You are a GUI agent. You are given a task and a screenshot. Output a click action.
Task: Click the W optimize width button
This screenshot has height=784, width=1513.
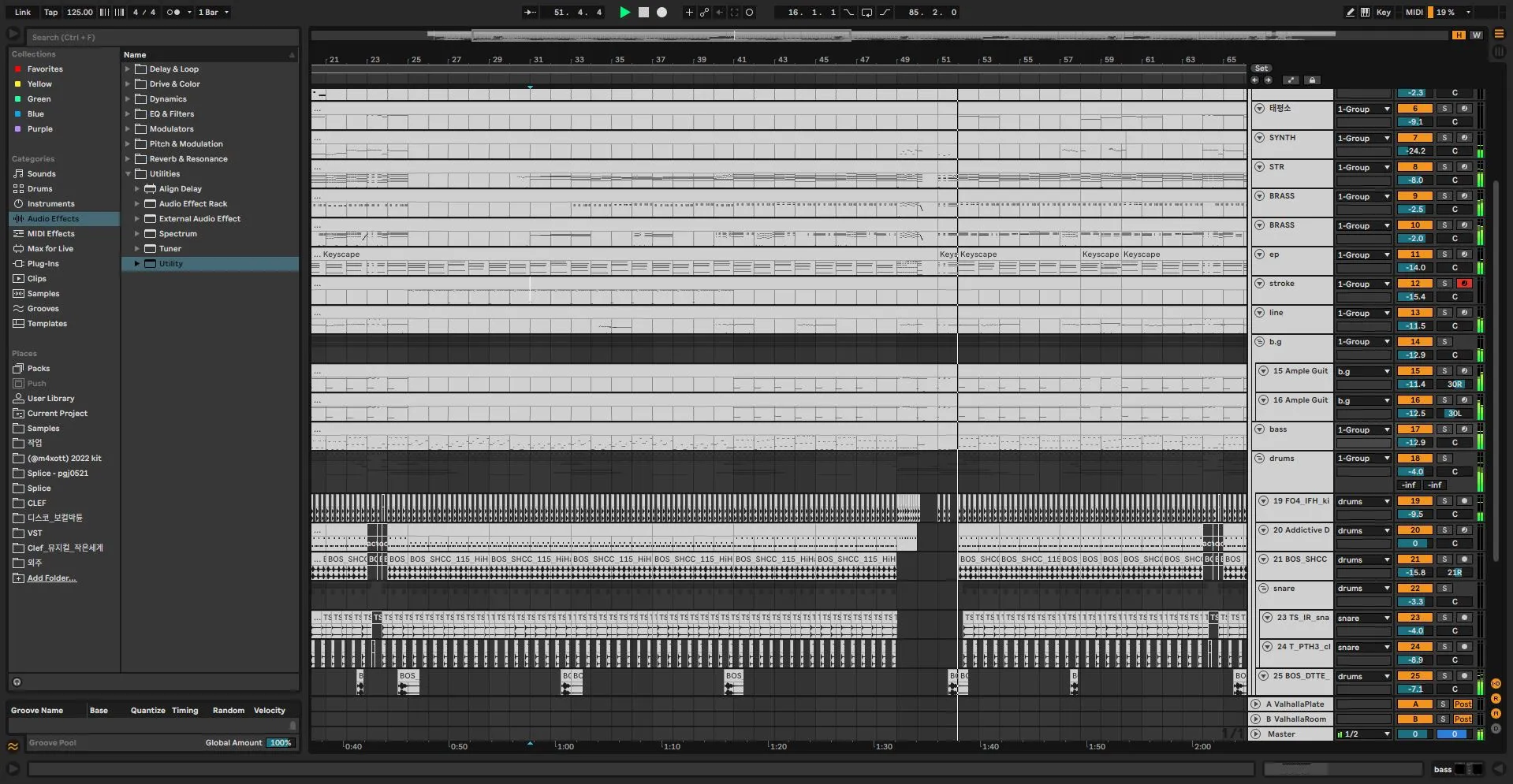[1476, 35]
